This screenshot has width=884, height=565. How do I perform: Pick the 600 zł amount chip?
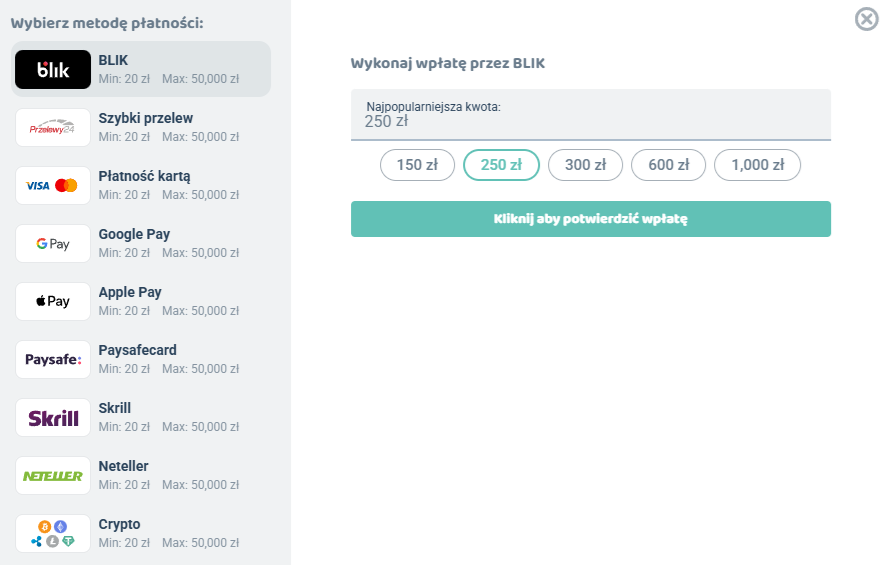coord(668,165)
